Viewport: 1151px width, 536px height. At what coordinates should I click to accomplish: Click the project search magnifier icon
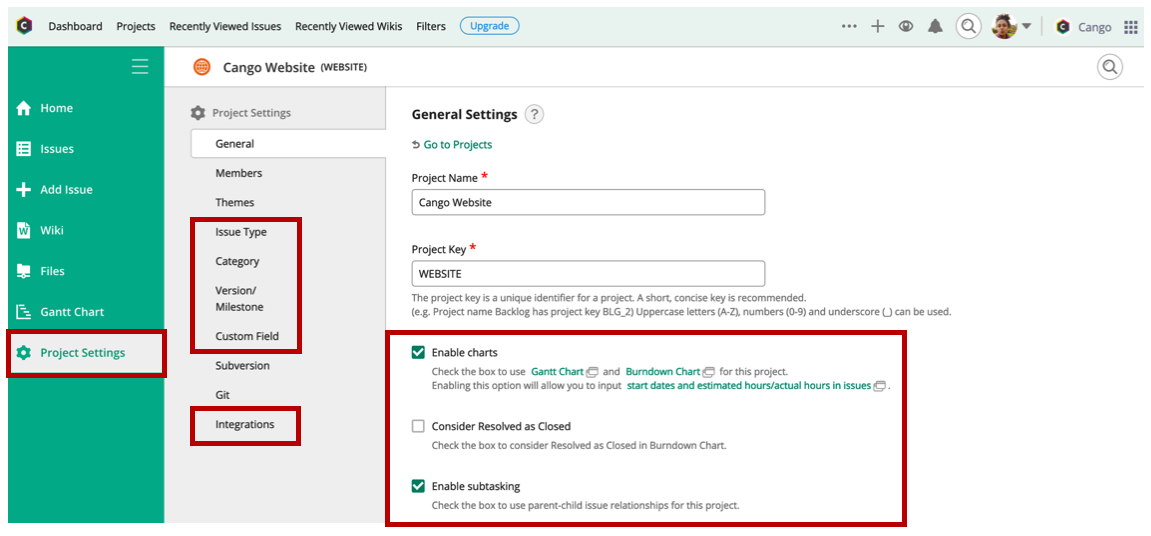(x=1109, y=67)
